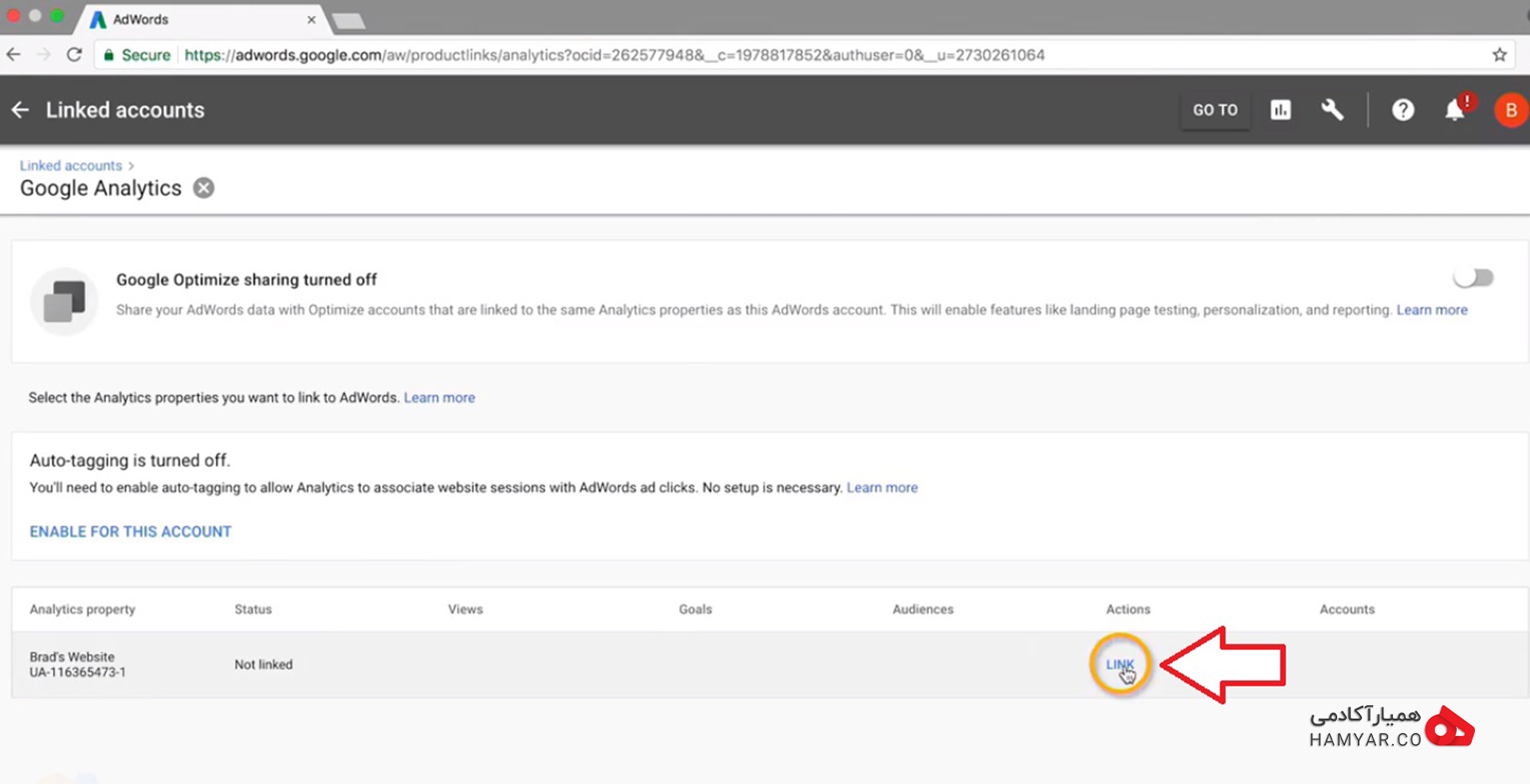
Task: Click the Goals column header
Action: (x=695, y=610)
